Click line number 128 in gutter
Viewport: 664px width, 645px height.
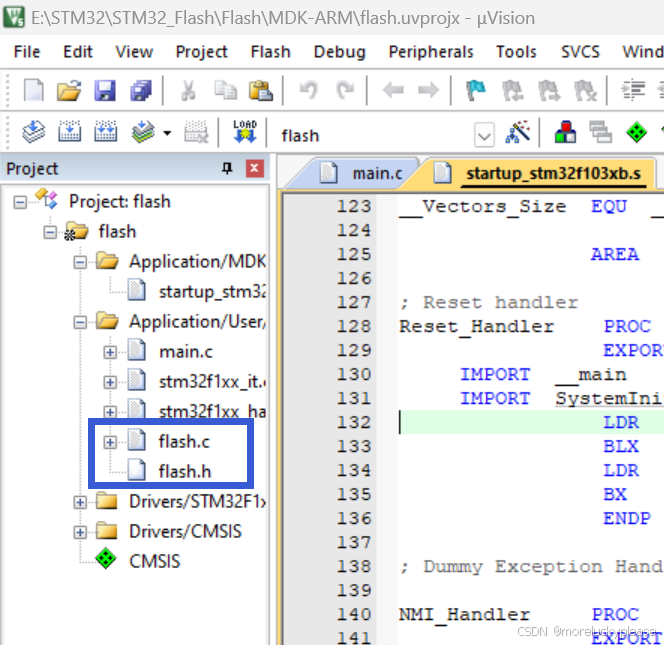[x=354, y=327]
